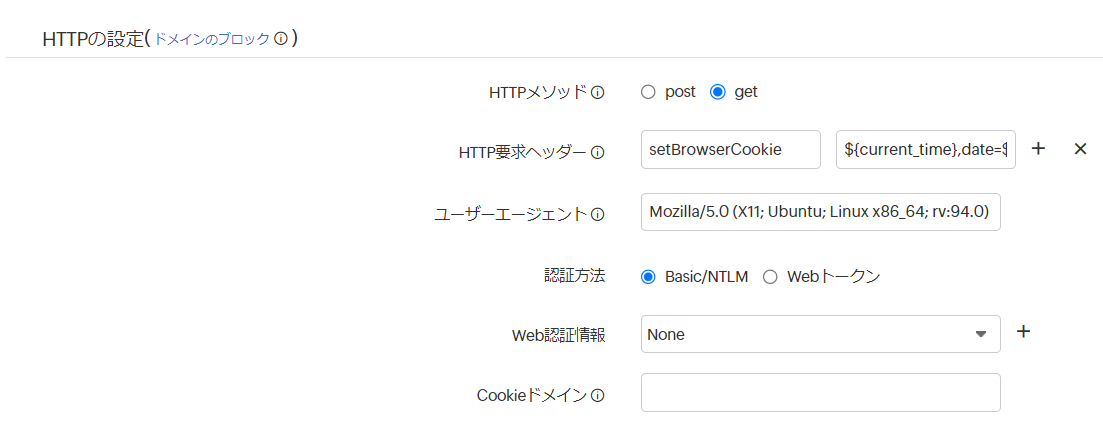
Task: Click the setBrowserCookie header name field
Action: (730, 149)
